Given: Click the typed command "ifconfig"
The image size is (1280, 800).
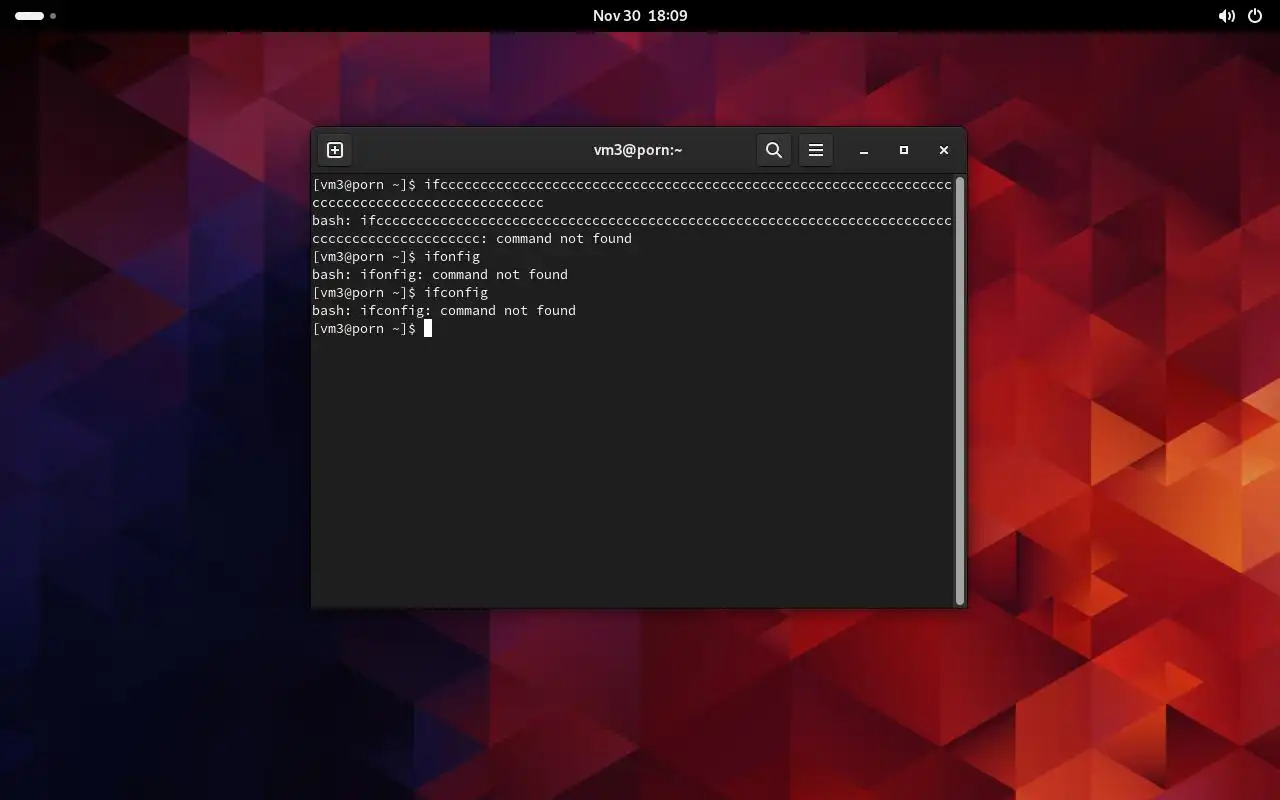Looking at the screenshot, I should click(x=456, y=293).
